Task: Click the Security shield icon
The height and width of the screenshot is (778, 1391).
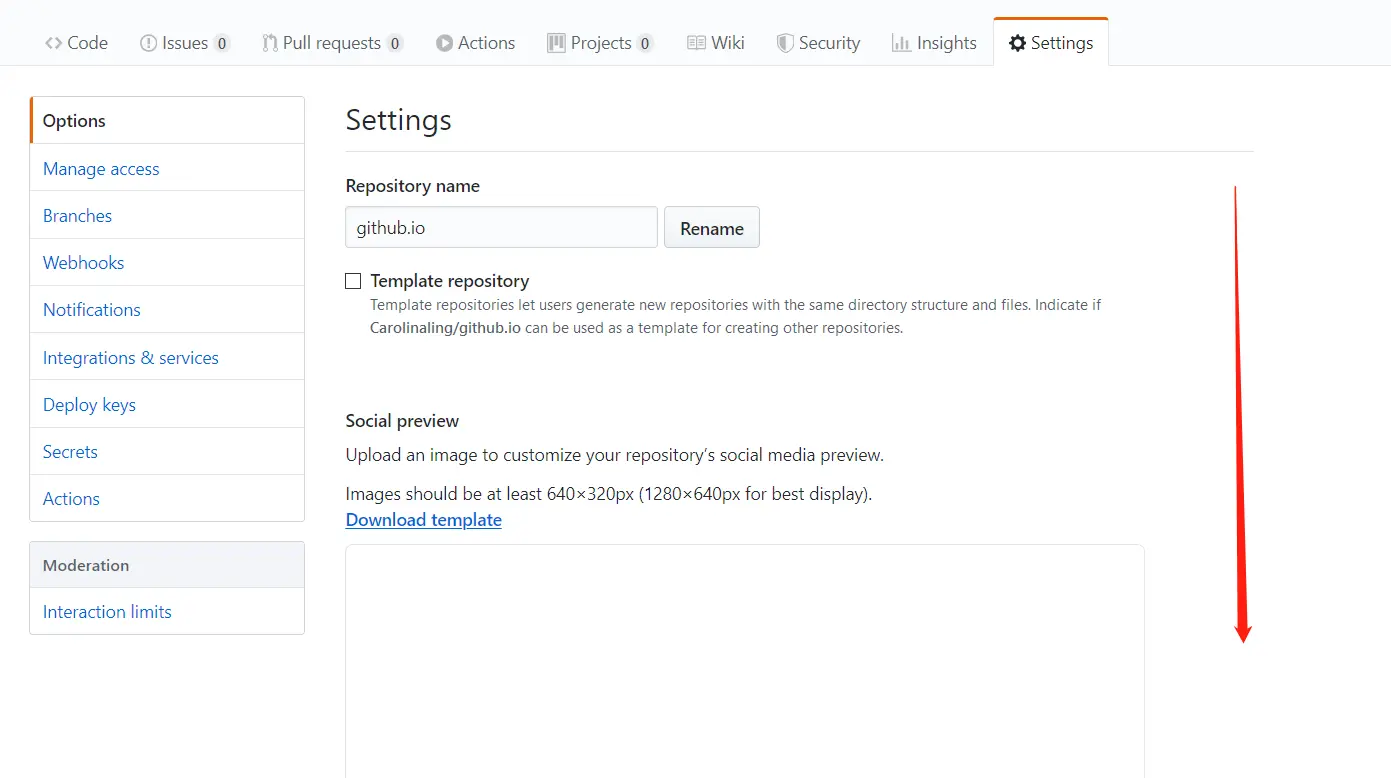Action: pos(785,43)
